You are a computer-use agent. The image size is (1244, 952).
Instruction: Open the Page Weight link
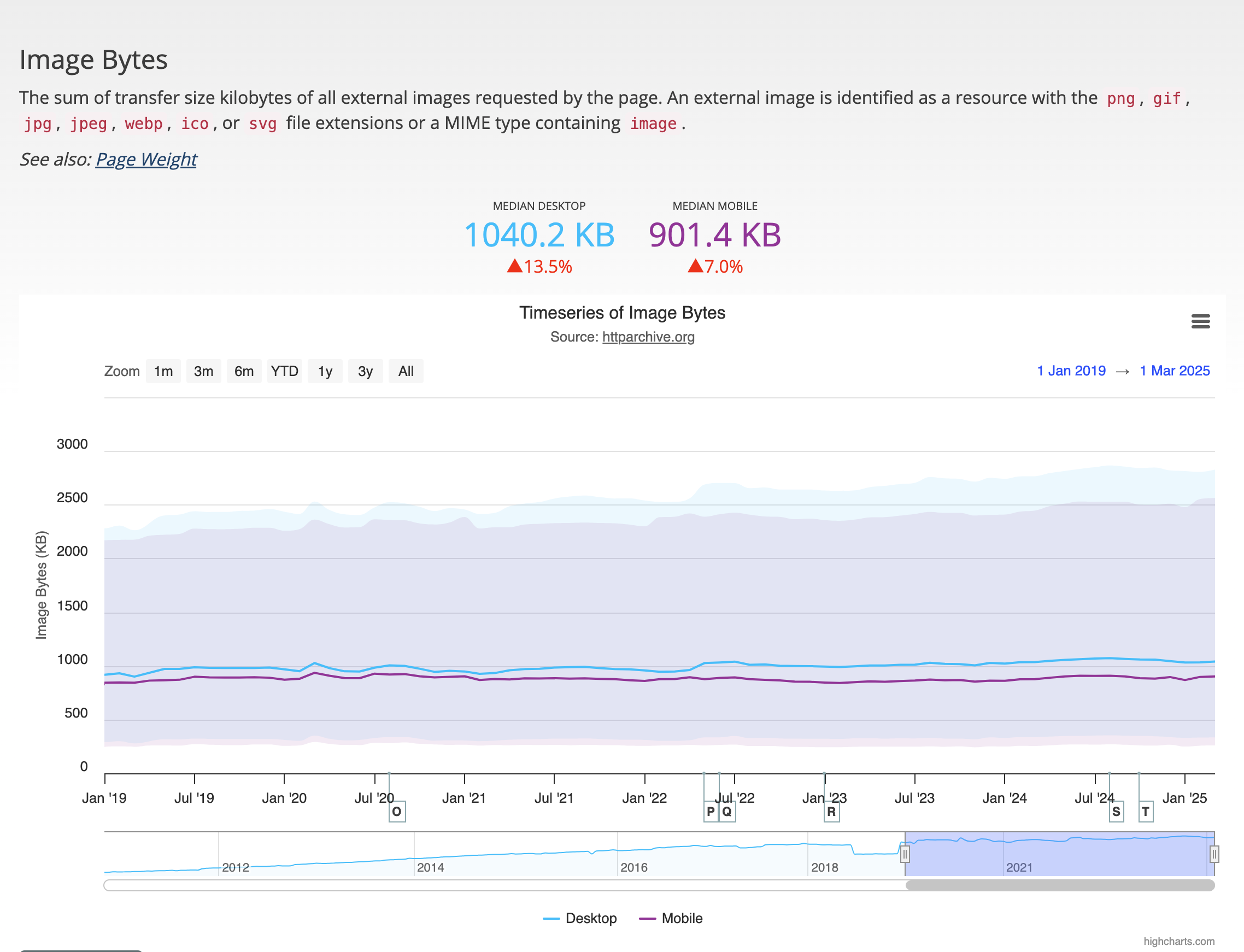[x=145, y=159]
